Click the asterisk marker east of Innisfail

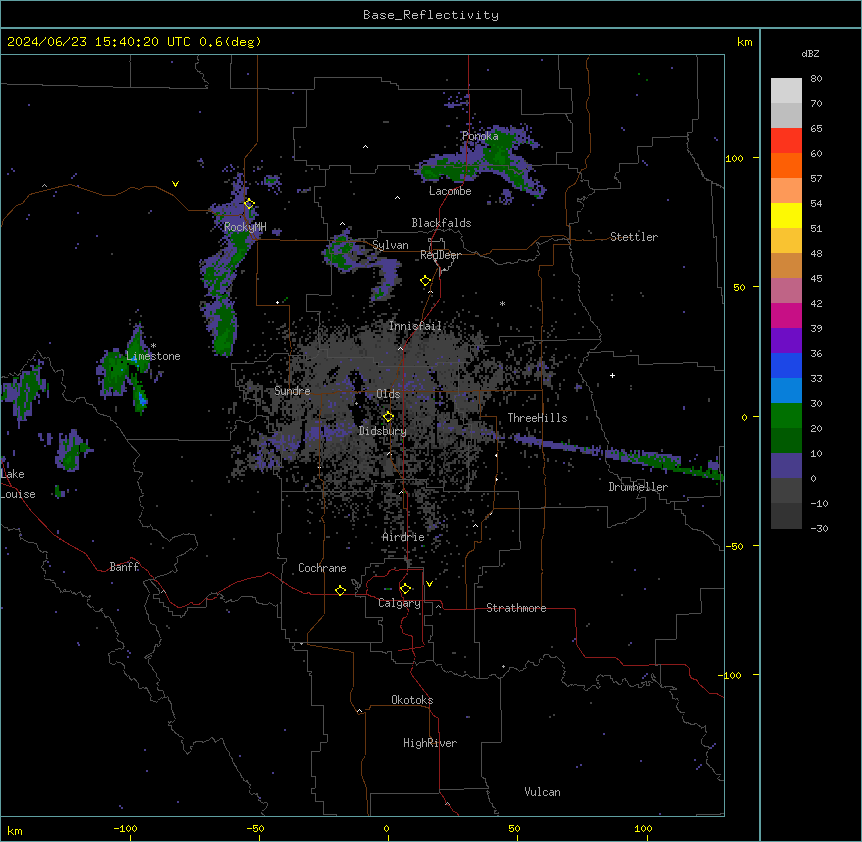click(502, 303)
